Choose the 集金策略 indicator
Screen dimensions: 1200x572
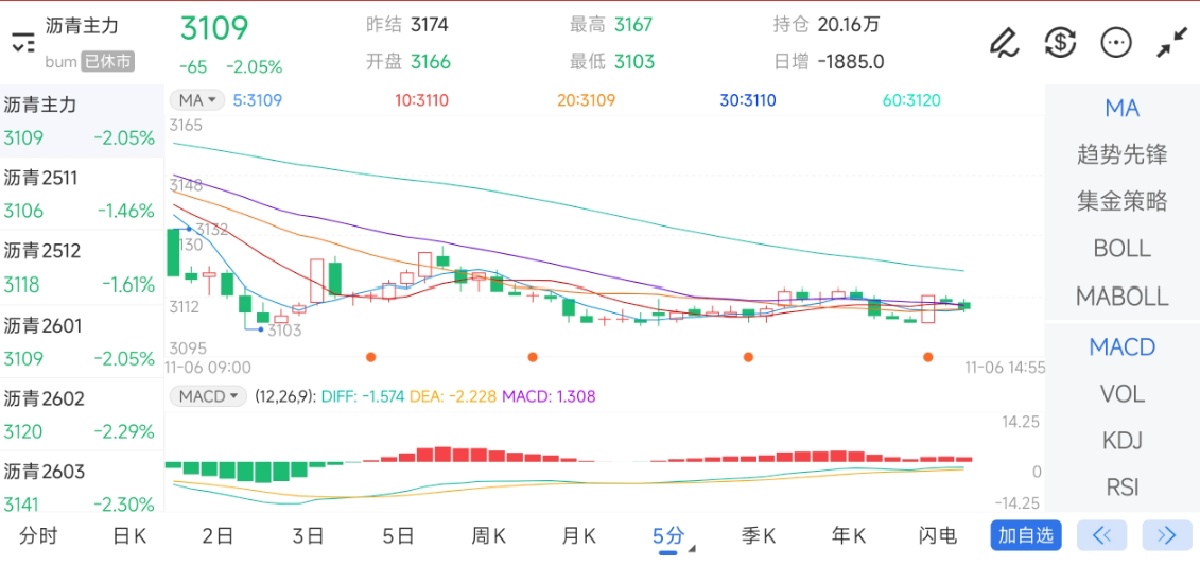pos(1122,201)
